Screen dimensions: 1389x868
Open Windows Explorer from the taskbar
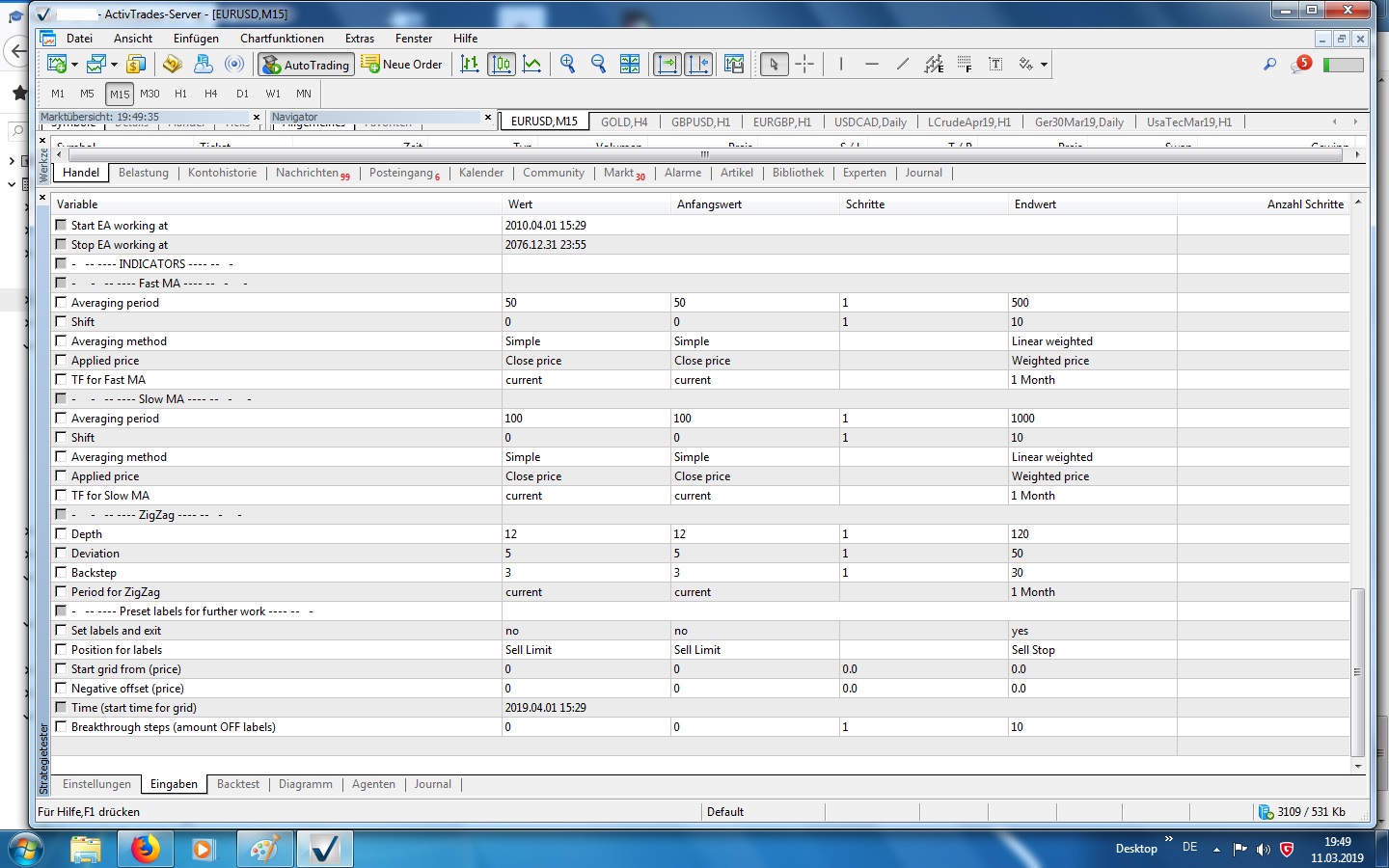(86, 849)
